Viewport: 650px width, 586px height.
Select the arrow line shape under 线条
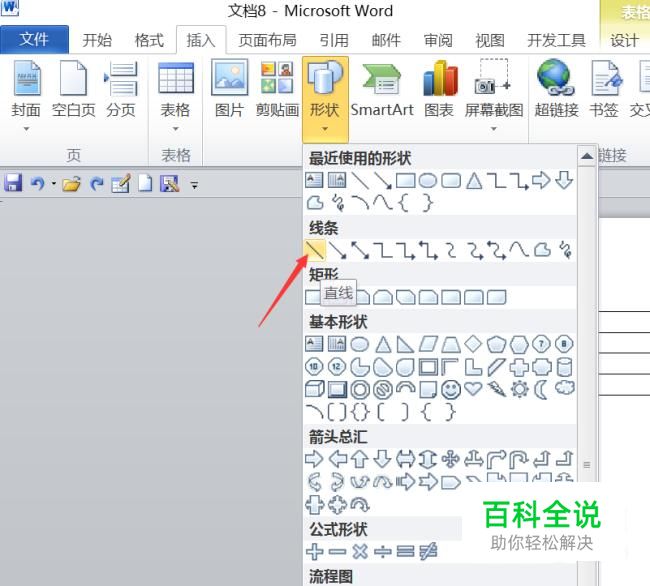(x=337, y=250)
